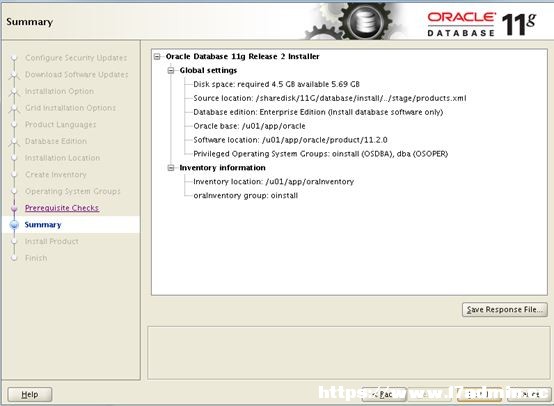This screenshot has width=554, height=406.
Task: Collapse the Oracle Database 11g Release 2 Installer node
Action: tap(157, 57)
